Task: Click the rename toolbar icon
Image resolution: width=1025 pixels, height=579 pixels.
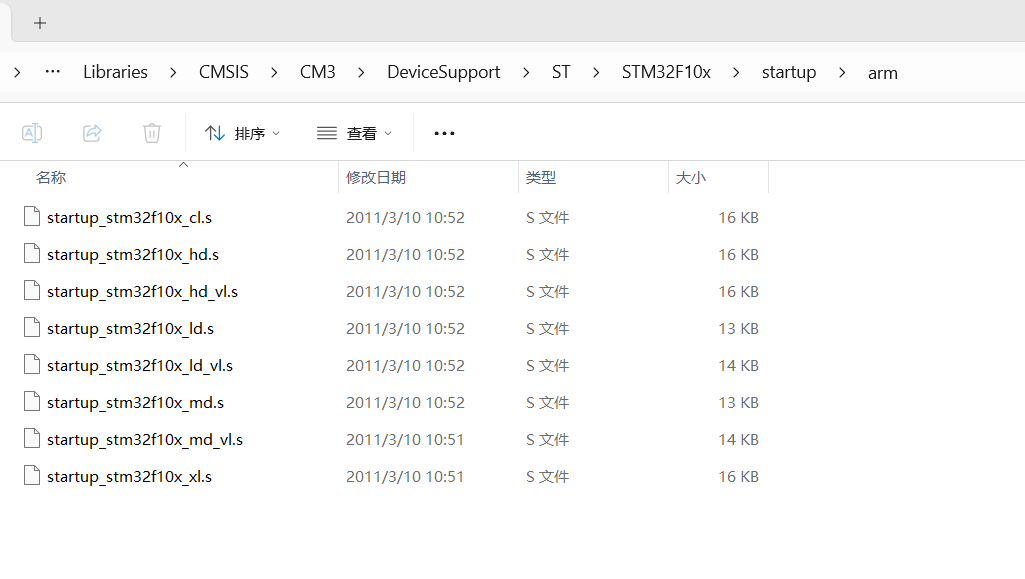Action: (32, 133)
